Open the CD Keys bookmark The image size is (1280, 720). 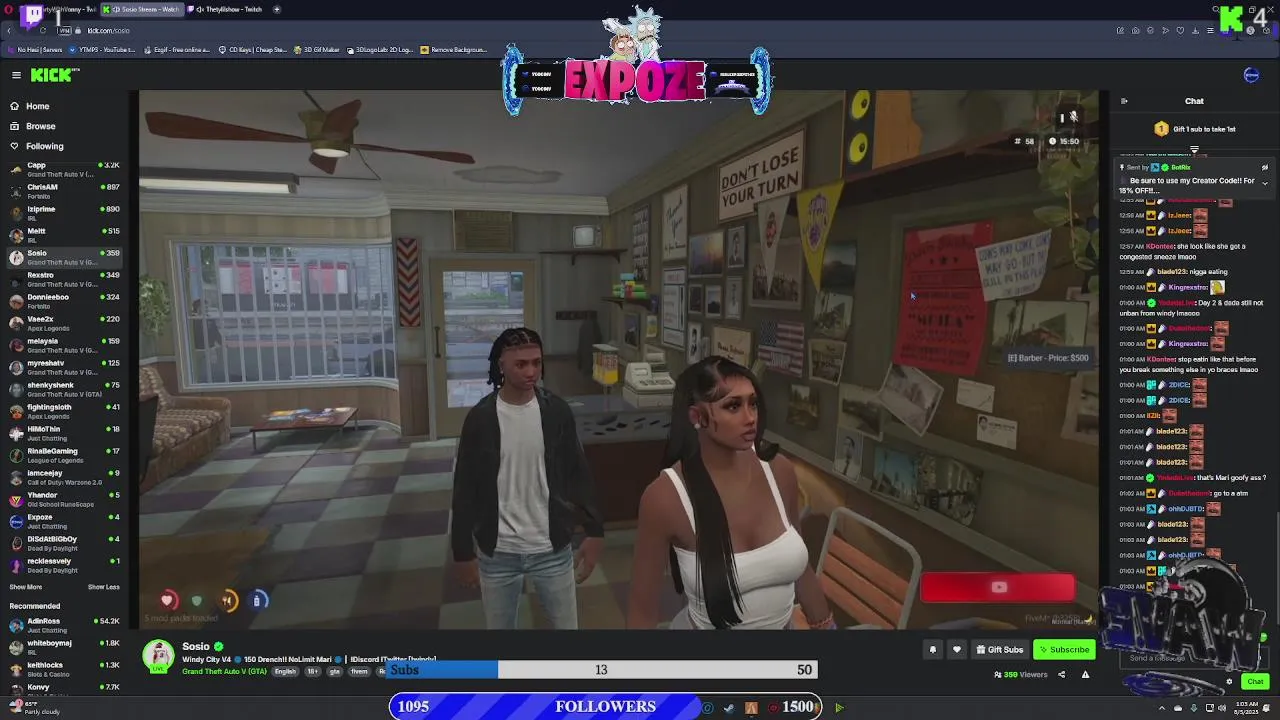pos(253,49)
